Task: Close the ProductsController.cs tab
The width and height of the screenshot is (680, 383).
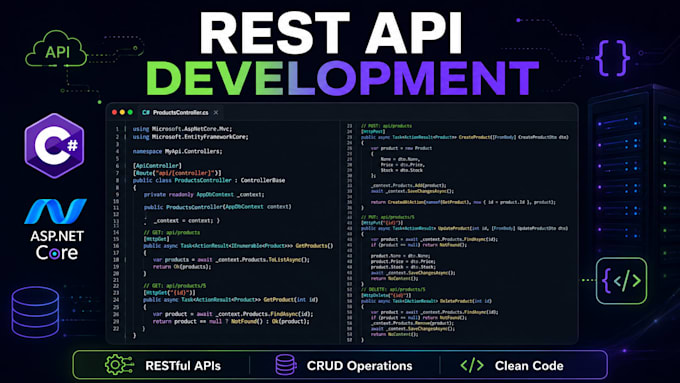Action: (216, 112)
